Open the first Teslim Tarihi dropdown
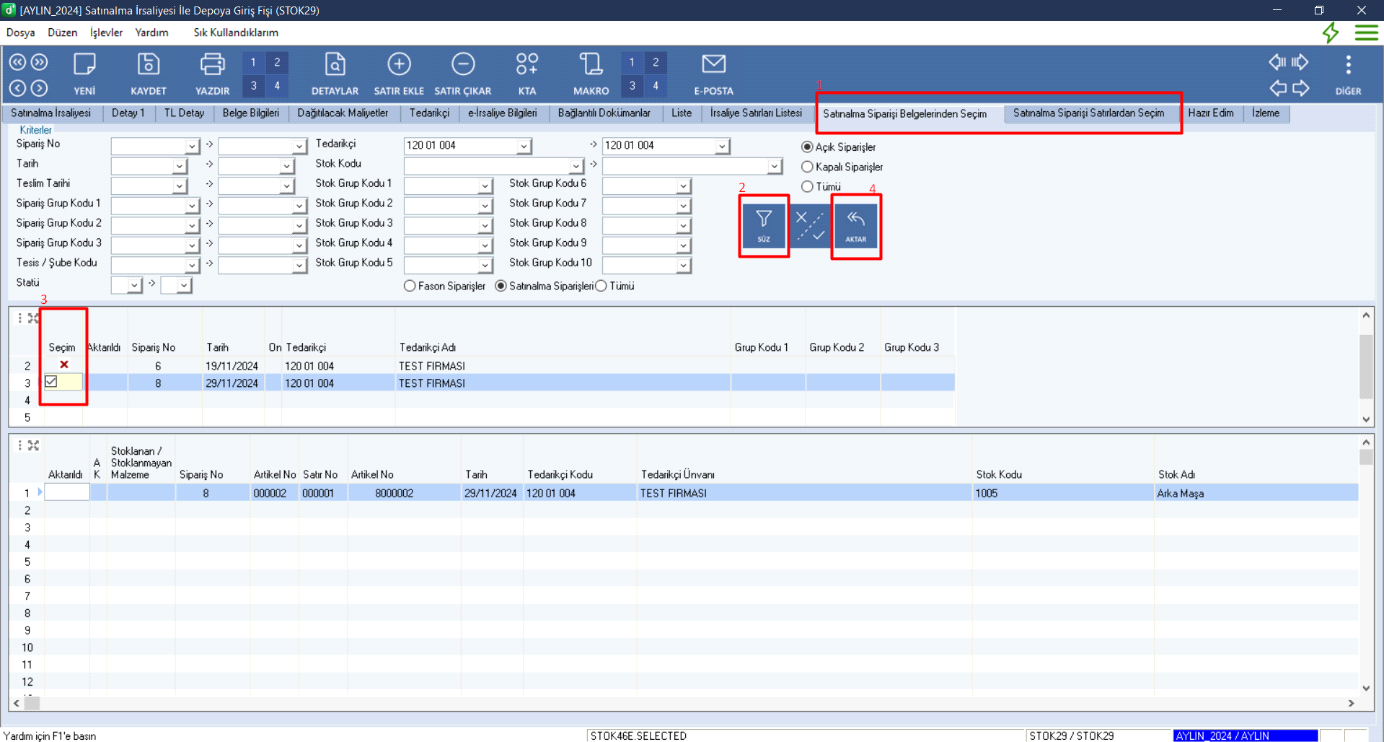Image resolution: width=1384 pixels, height=742 pixels. pyautogui.click(x=179, y=186)
